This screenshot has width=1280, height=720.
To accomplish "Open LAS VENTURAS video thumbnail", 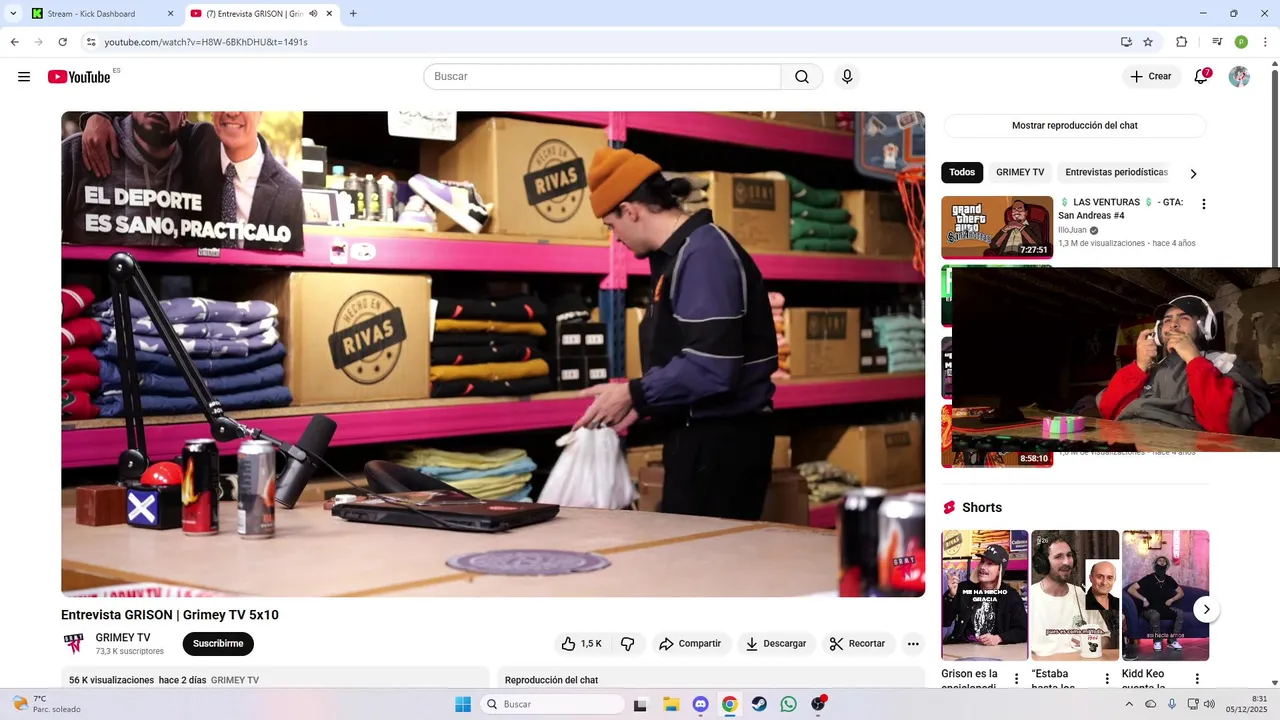I will [x=997, y=227].
